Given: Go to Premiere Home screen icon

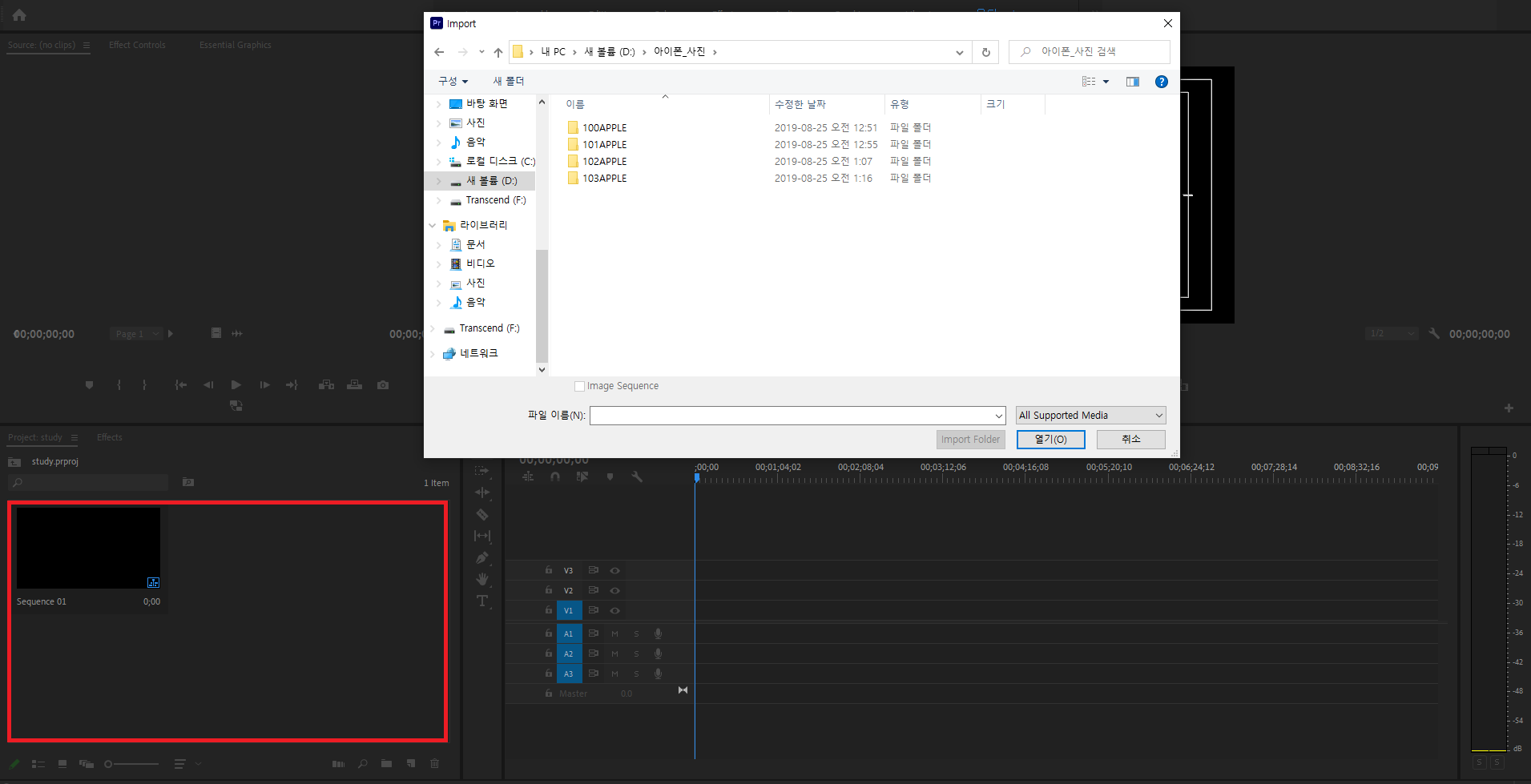Looking at the screenshot, I should (19, 15).
